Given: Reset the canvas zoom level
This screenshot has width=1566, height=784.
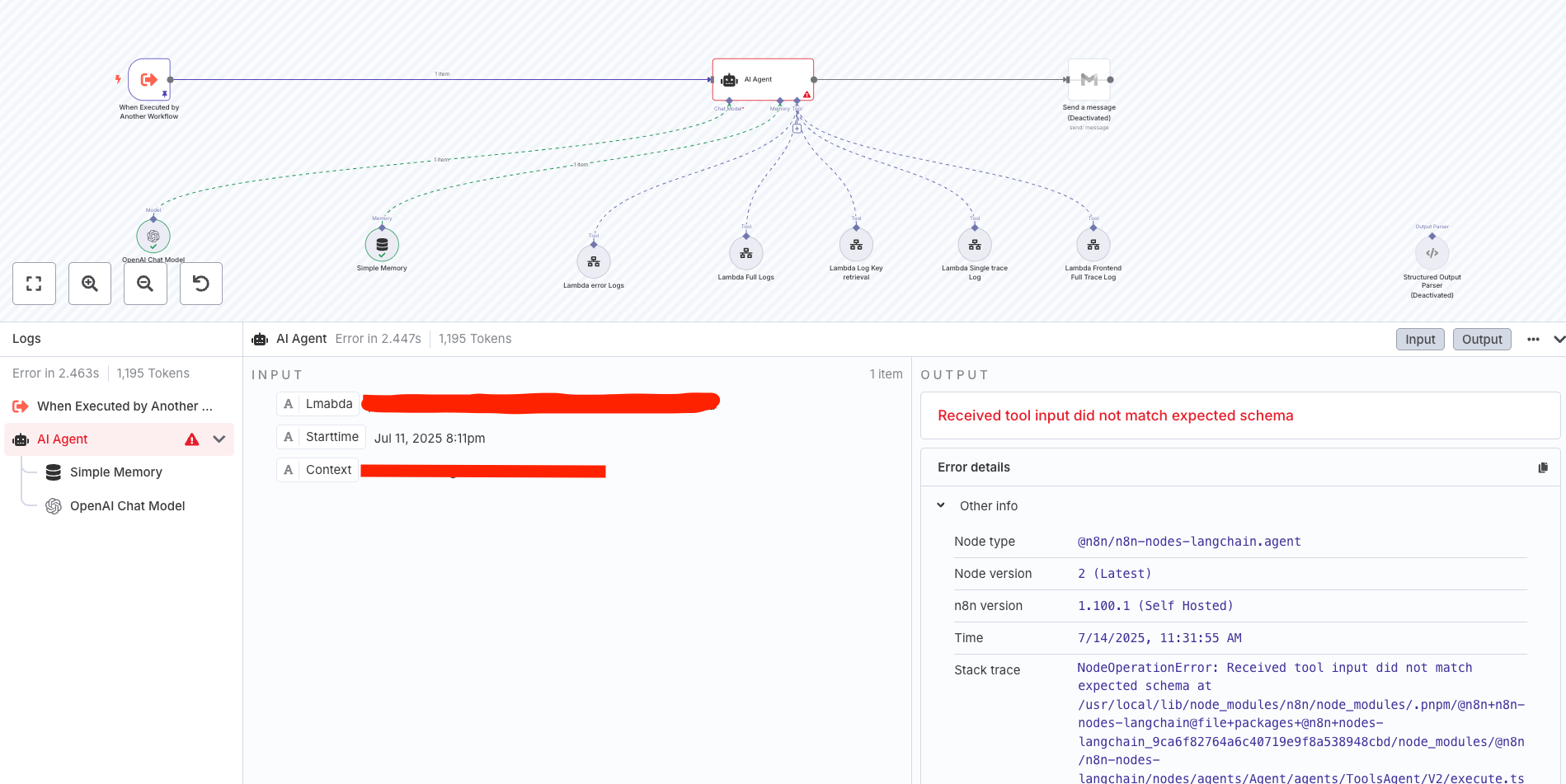Looking at the screenshot, I should point(201,284).
